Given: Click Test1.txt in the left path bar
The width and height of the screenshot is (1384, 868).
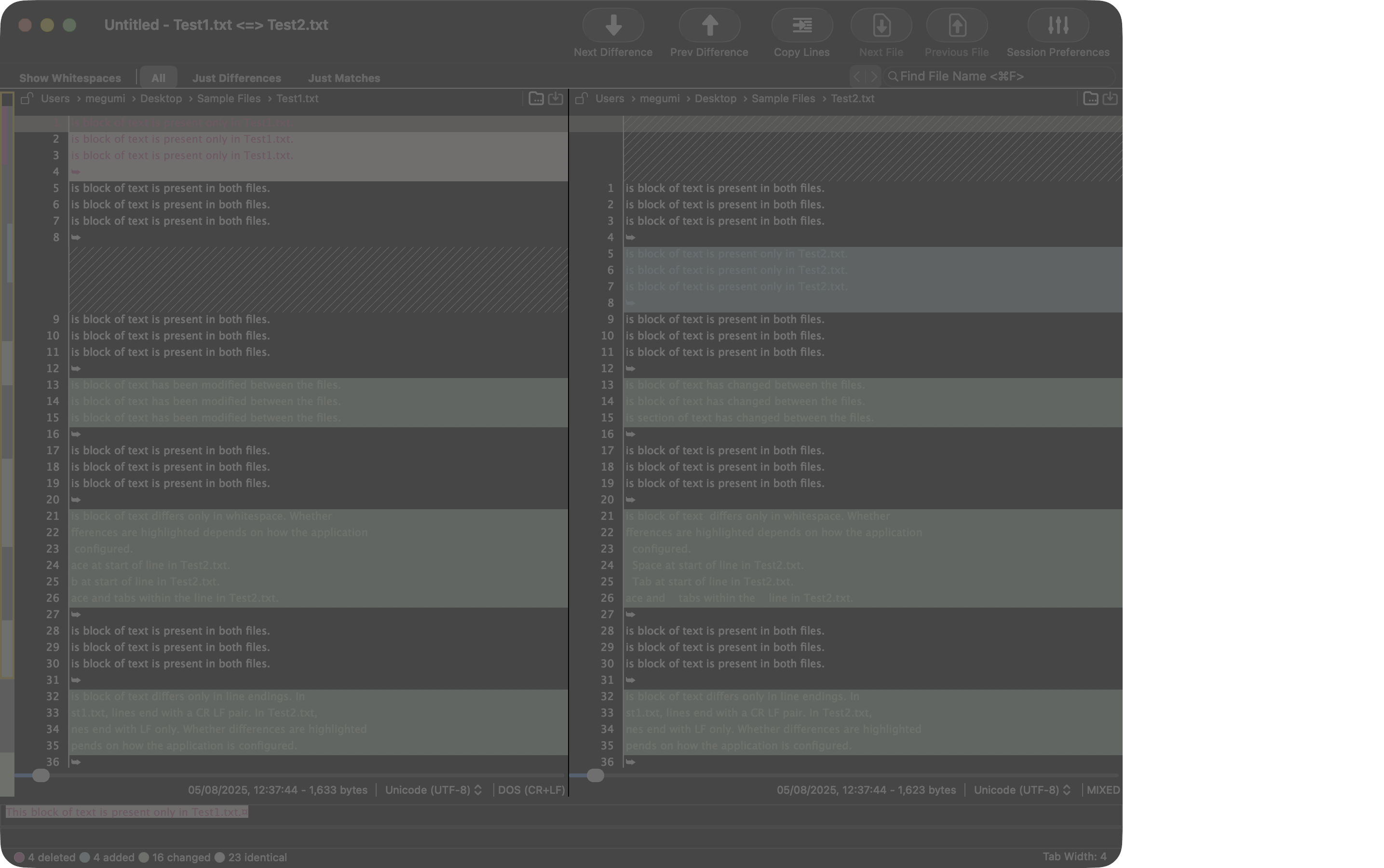Looking at the screenshot, I should [298, 98].
